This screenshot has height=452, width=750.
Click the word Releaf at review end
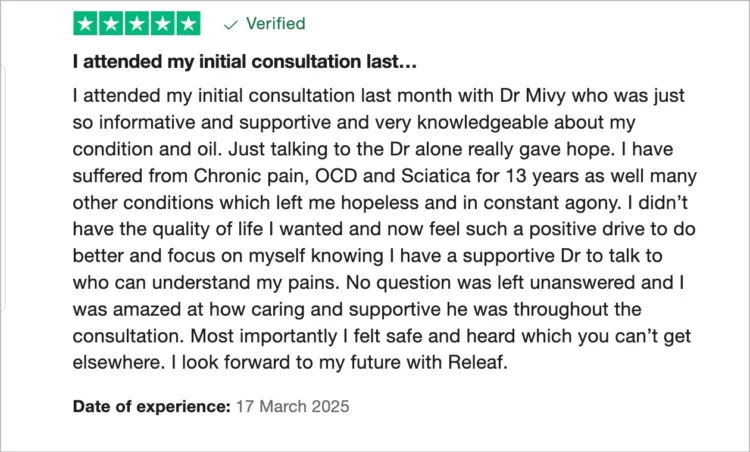477,362
